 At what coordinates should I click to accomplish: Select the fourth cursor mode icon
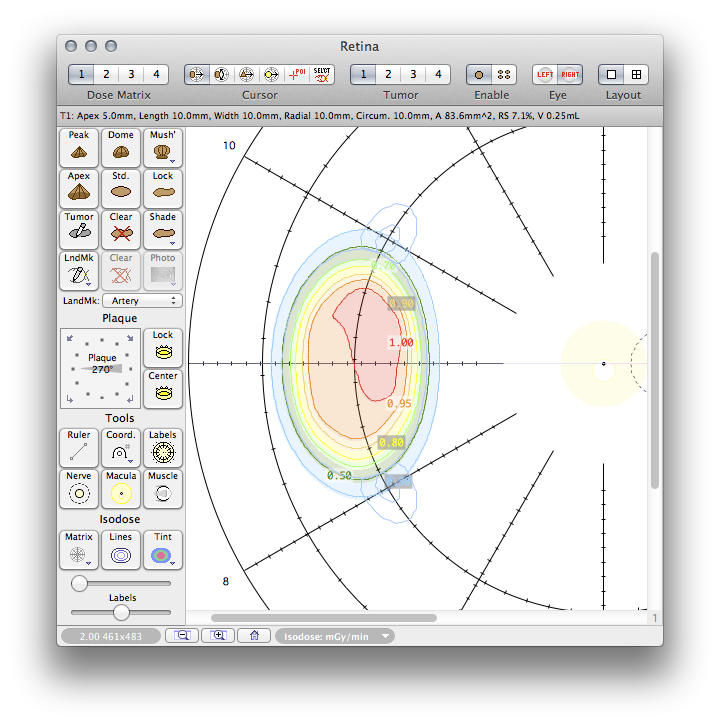pyautogui.click(x=271, y=74)
